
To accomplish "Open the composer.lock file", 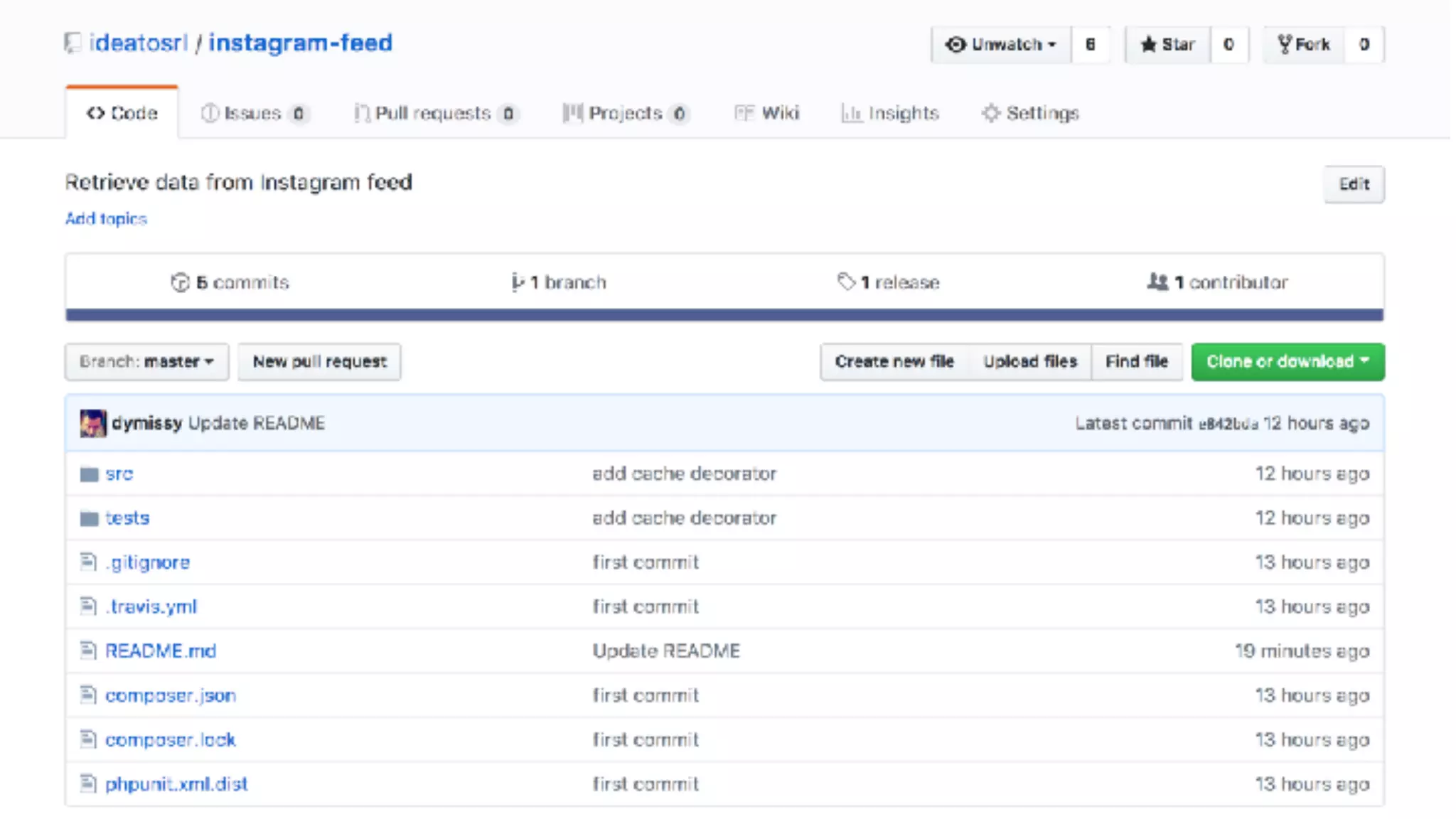I will click(170, 739).
